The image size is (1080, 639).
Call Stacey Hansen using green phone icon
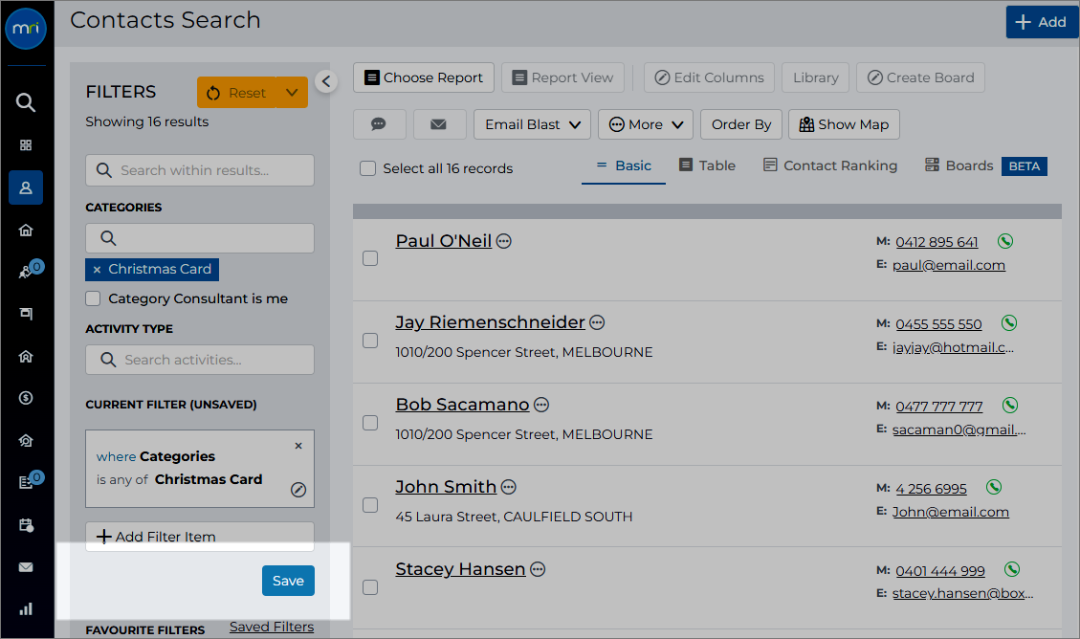[x=1012, y=569]
